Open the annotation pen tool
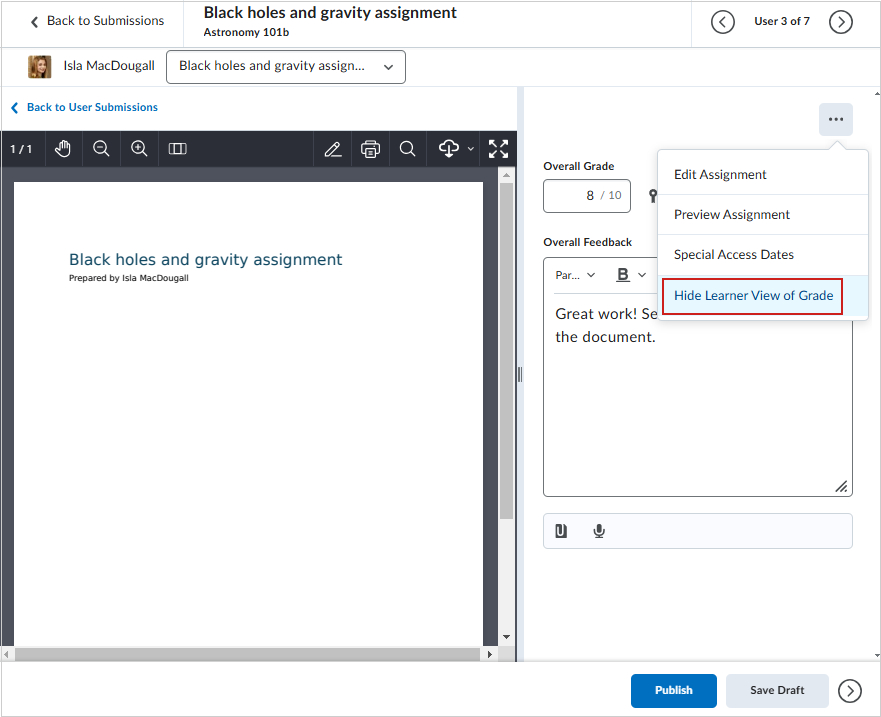Viewport: 881px width, 717px height. coord(333,149)
